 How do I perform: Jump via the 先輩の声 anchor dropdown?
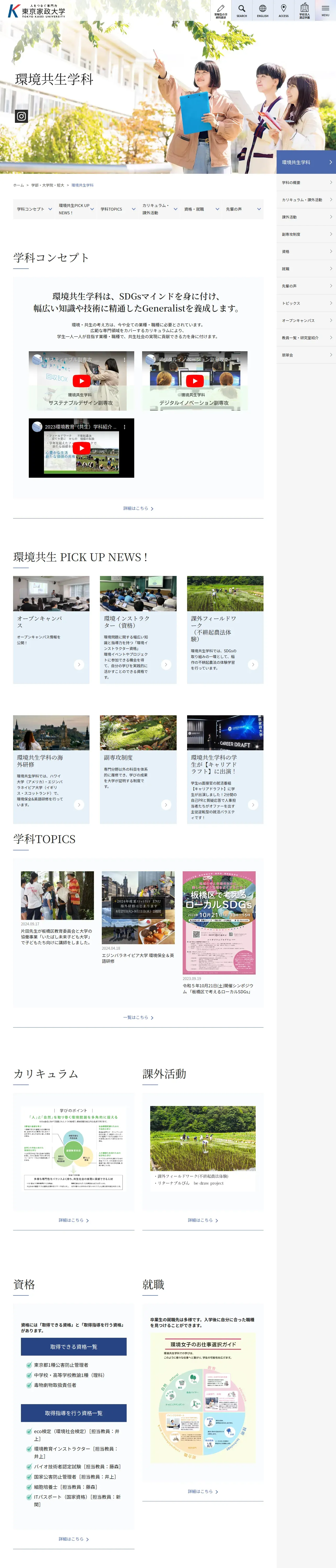tap(243, 209)
